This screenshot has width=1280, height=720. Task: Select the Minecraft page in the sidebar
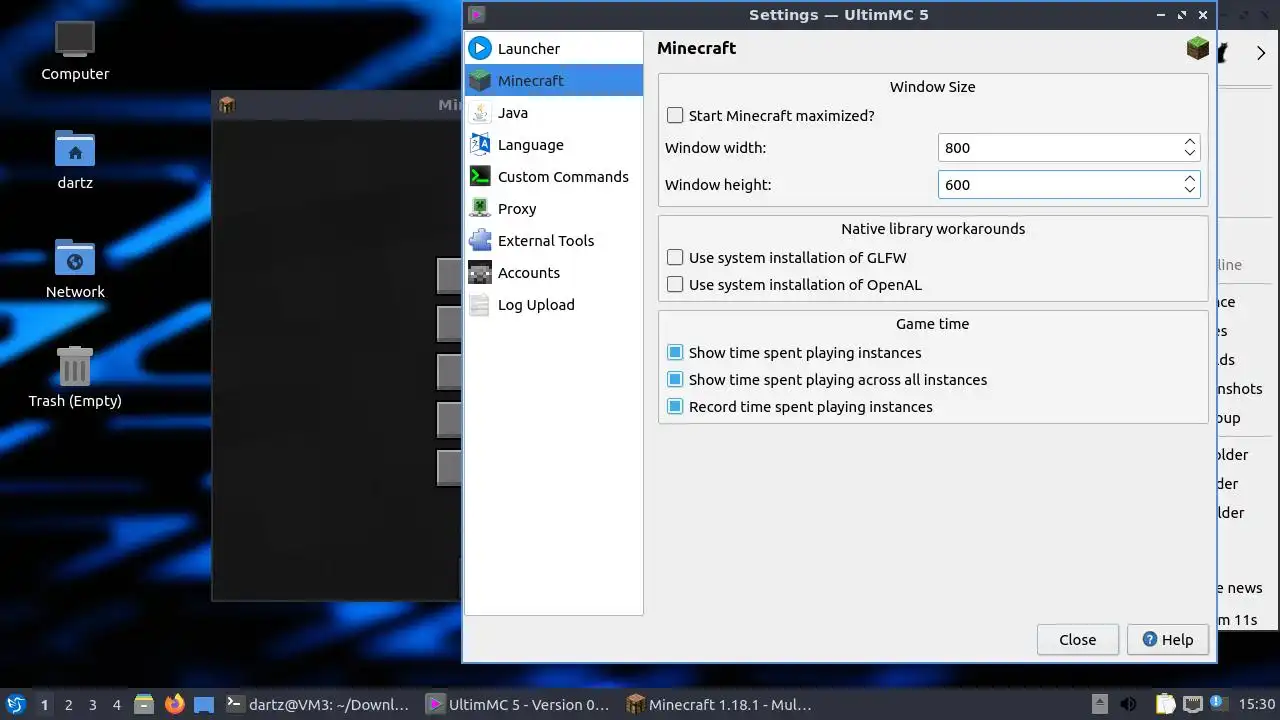(x=553, y=80)
